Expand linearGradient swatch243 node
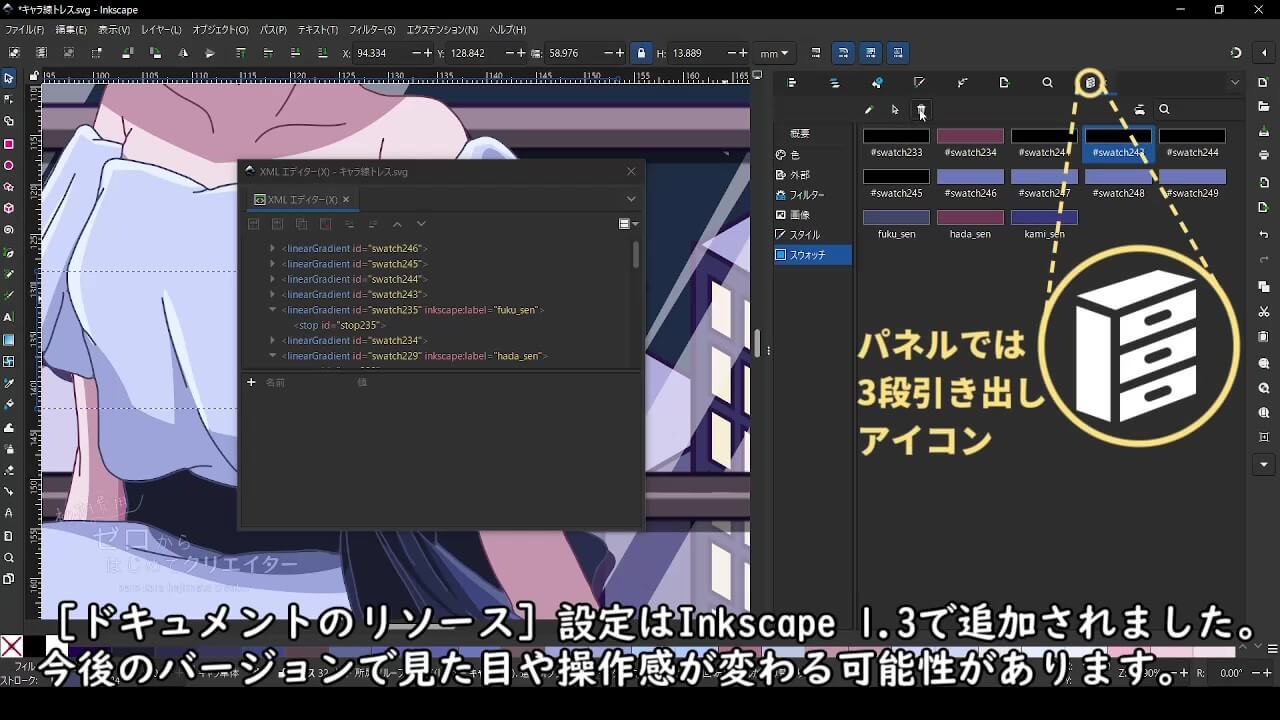1280x720 pixels. tap(272, 294)
